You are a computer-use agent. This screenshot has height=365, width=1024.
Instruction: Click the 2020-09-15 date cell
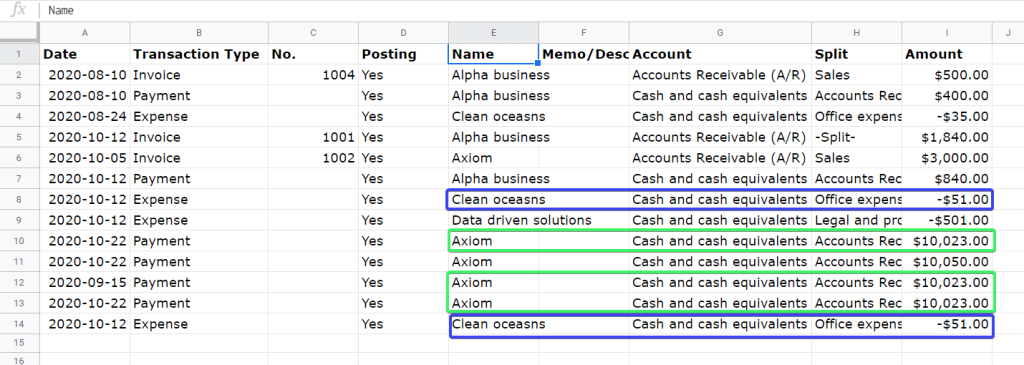pyautogui.click(x=85, y=283)
